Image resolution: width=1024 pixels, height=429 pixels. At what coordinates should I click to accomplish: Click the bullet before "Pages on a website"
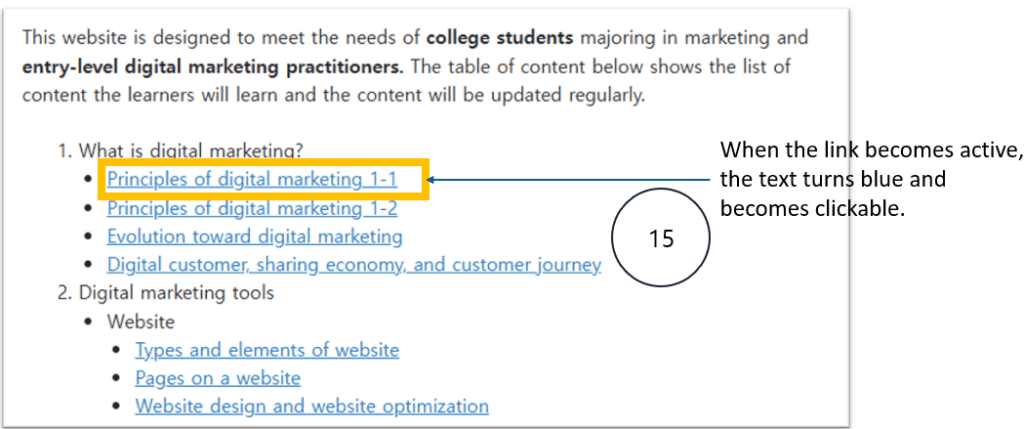click(117, 379)
